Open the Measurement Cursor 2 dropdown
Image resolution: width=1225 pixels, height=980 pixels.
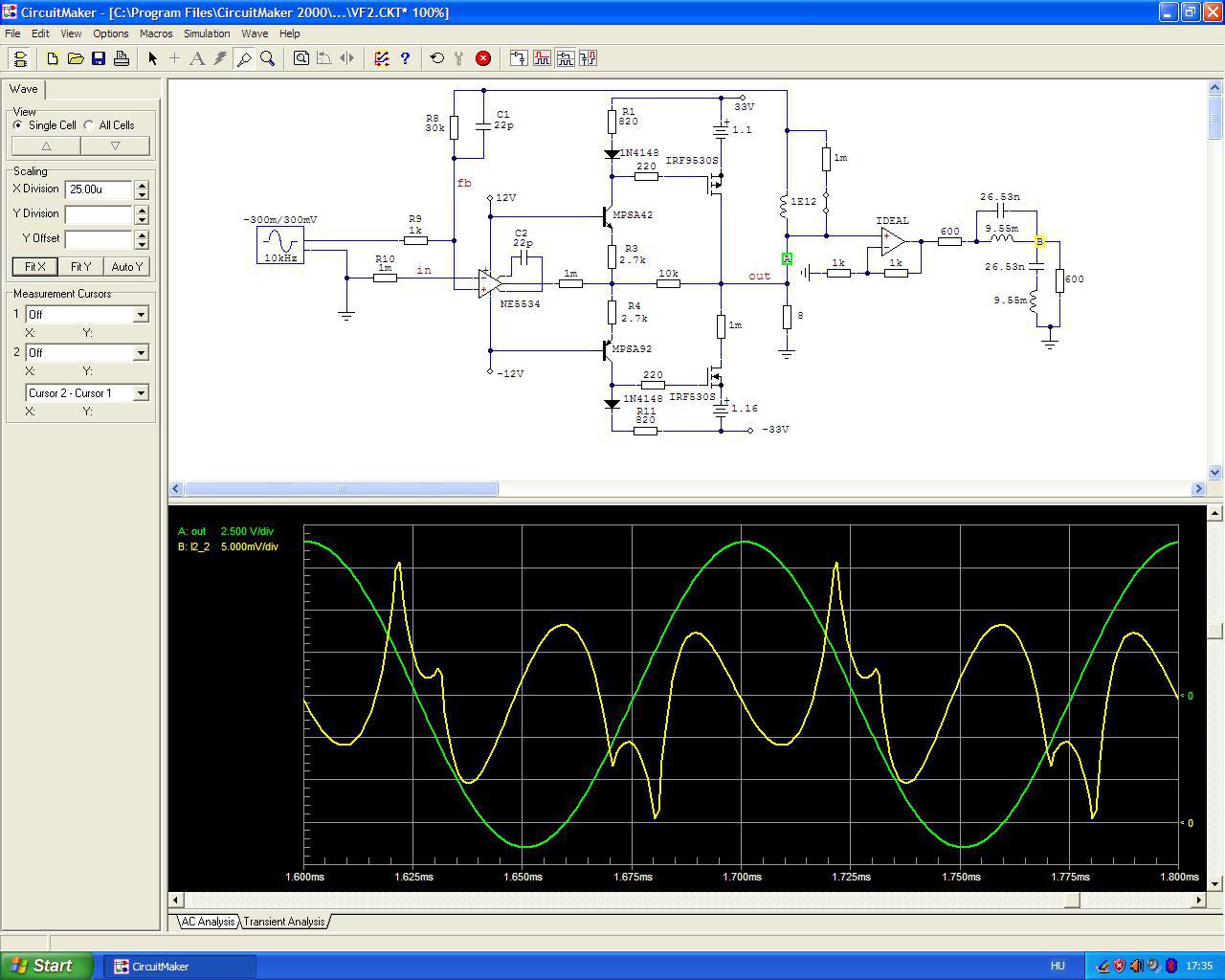click(141, 353)
